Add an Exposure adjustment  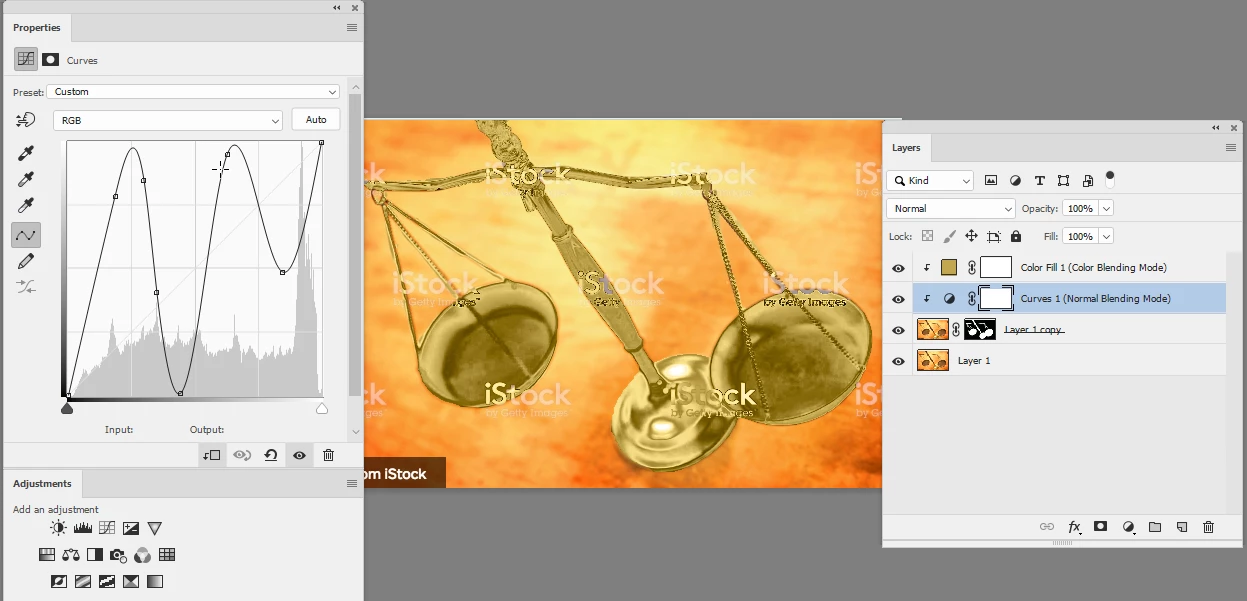pyautogui.click(x=130, y=528)
